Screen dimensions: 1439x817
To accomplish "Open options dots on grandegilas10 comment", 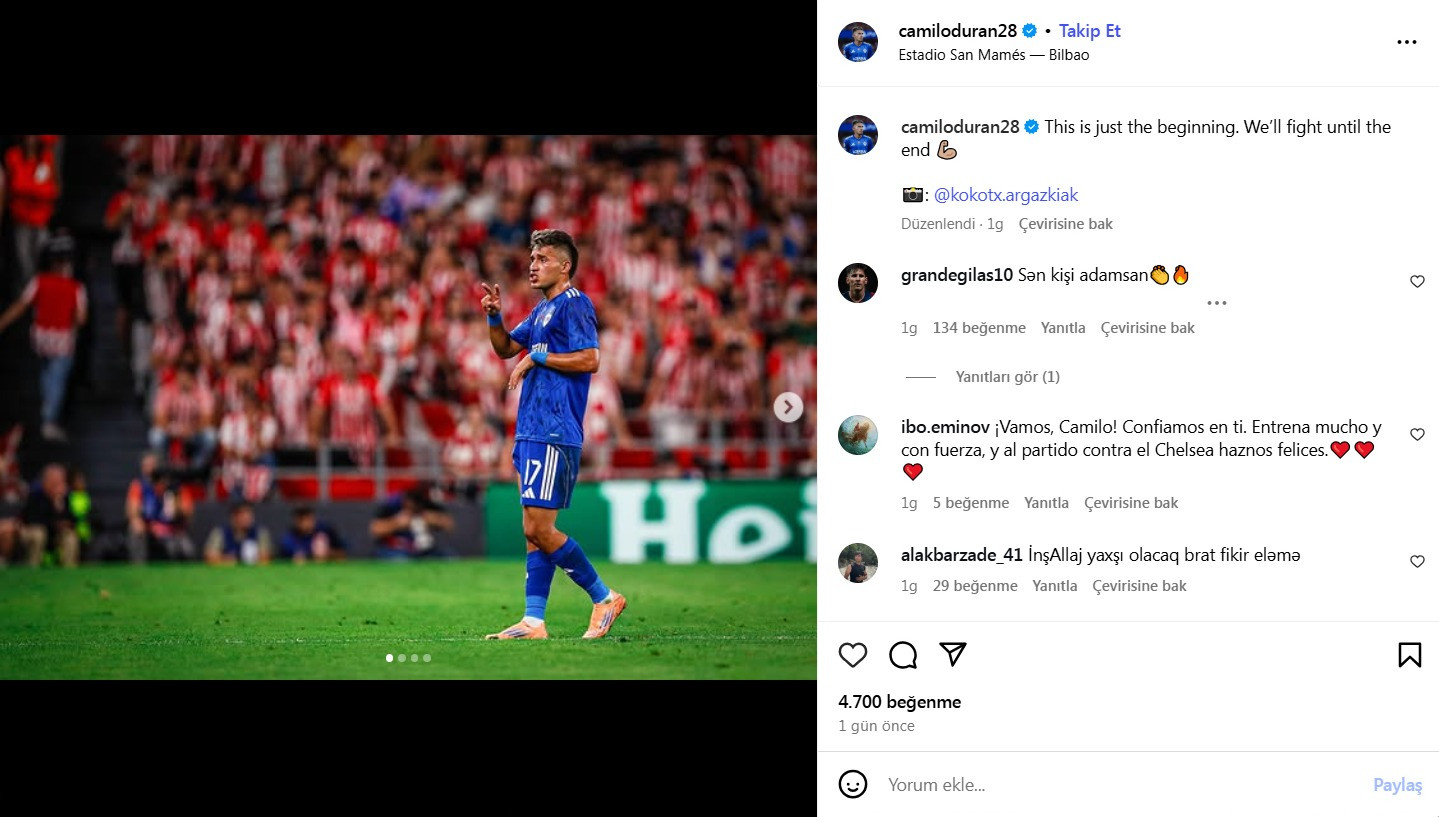I will (1216, 303).
